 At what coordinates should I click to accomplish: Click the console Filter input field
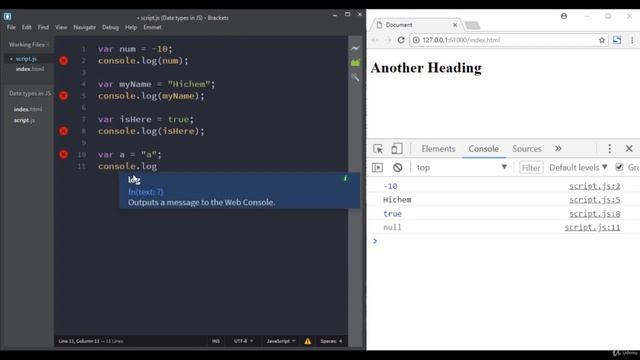tap(531, 168)
